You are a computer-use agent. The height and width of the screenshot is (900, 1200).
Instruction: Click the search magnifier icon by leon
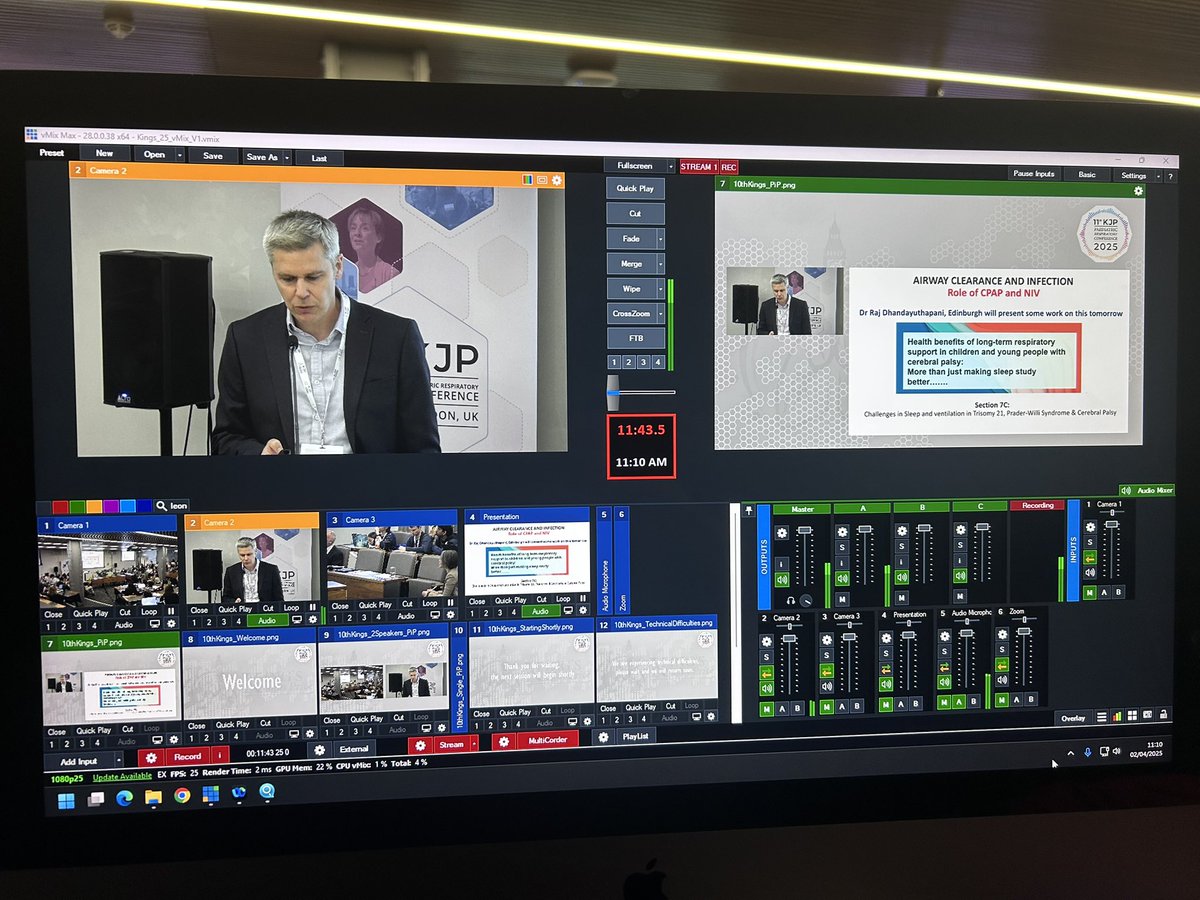[161, 505]
